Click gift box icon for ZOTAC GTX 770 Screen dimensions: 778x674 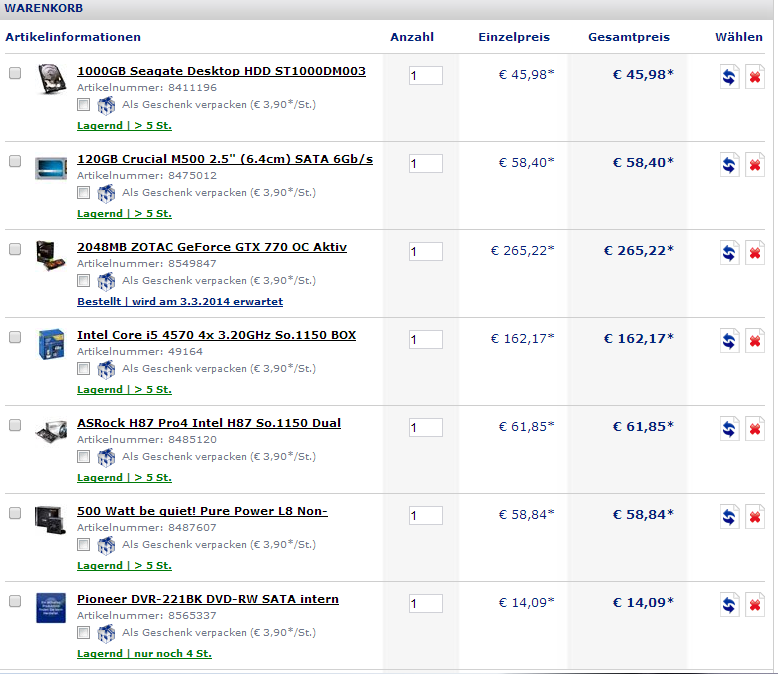[106, 281]
